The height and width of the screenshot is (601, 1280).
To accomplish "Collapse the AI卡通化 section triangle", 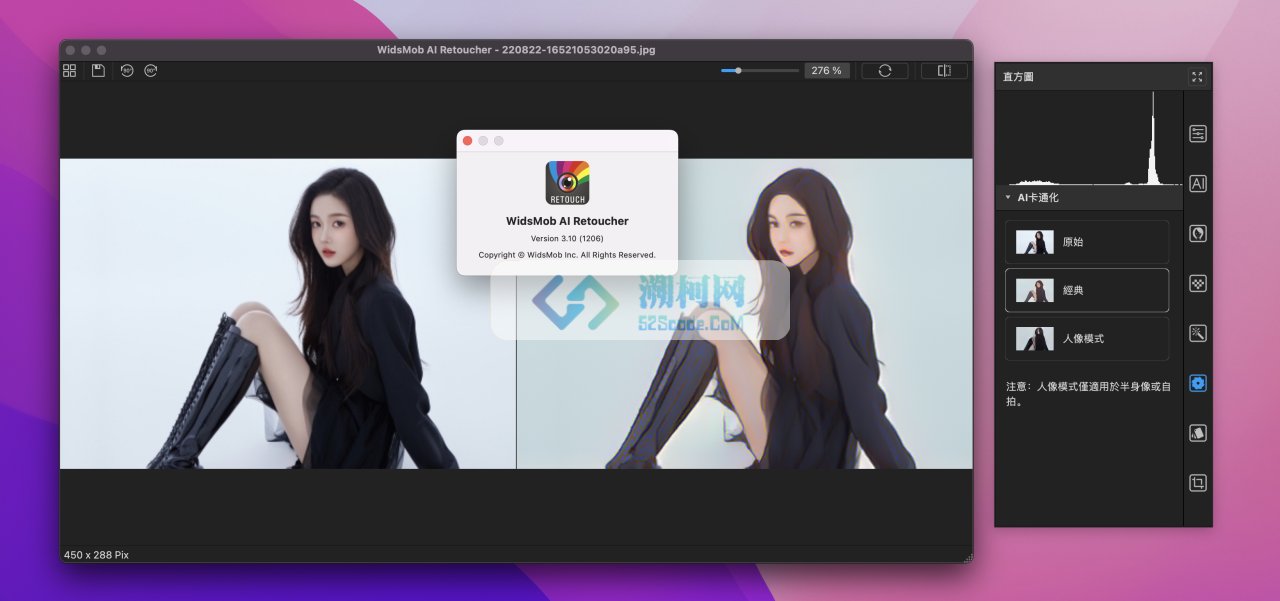I will tap(1008, 198).
